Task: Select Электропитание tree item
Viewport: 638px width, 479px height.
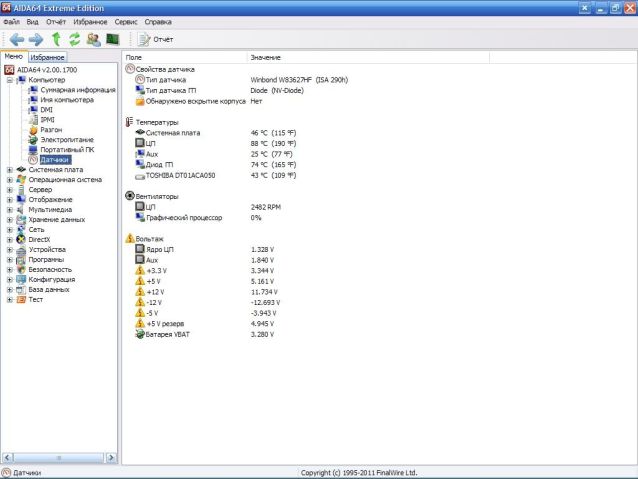Action: point(67,140)
